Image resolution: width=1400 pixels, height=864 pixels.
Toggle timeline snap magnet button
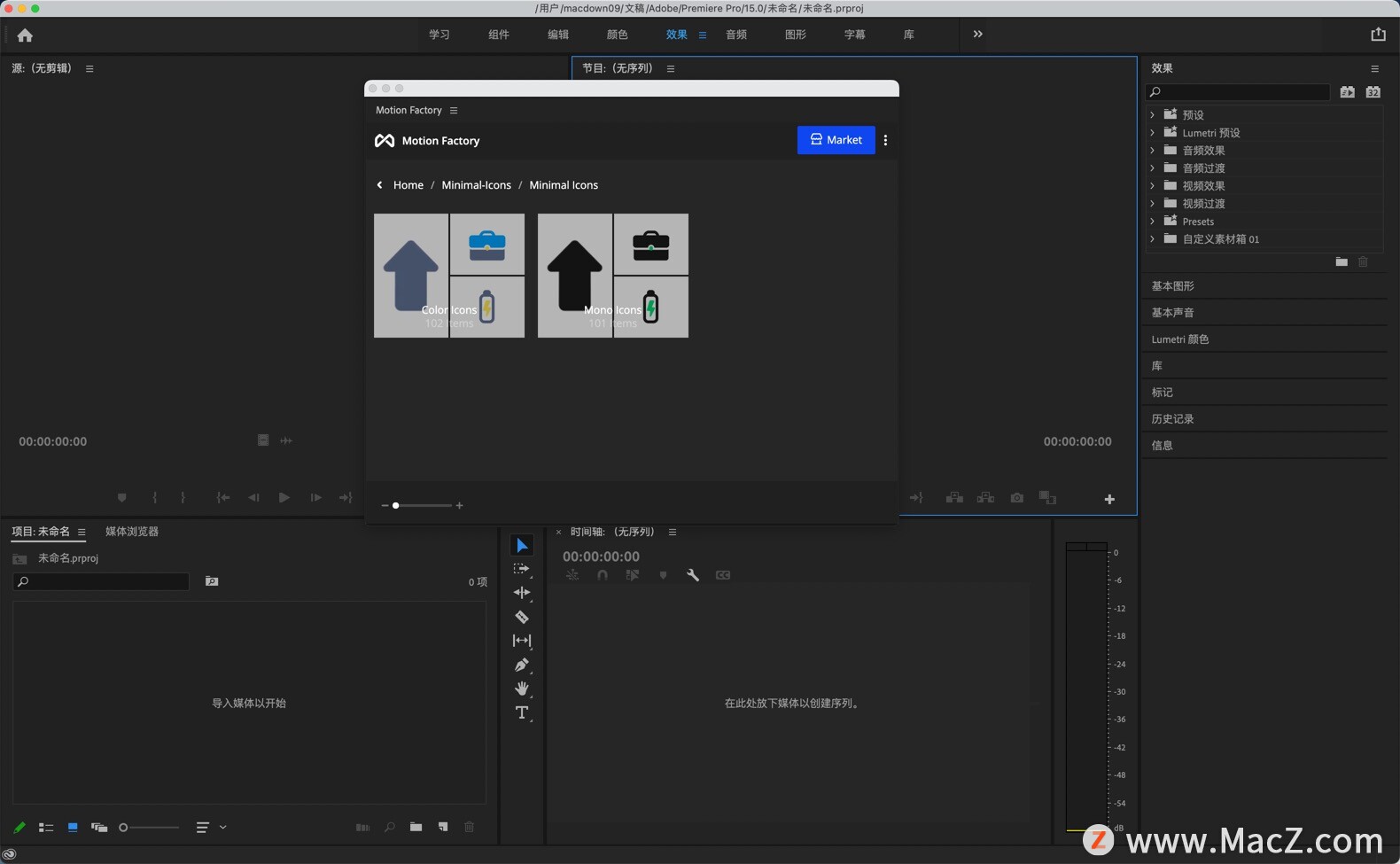click(603, 575)
